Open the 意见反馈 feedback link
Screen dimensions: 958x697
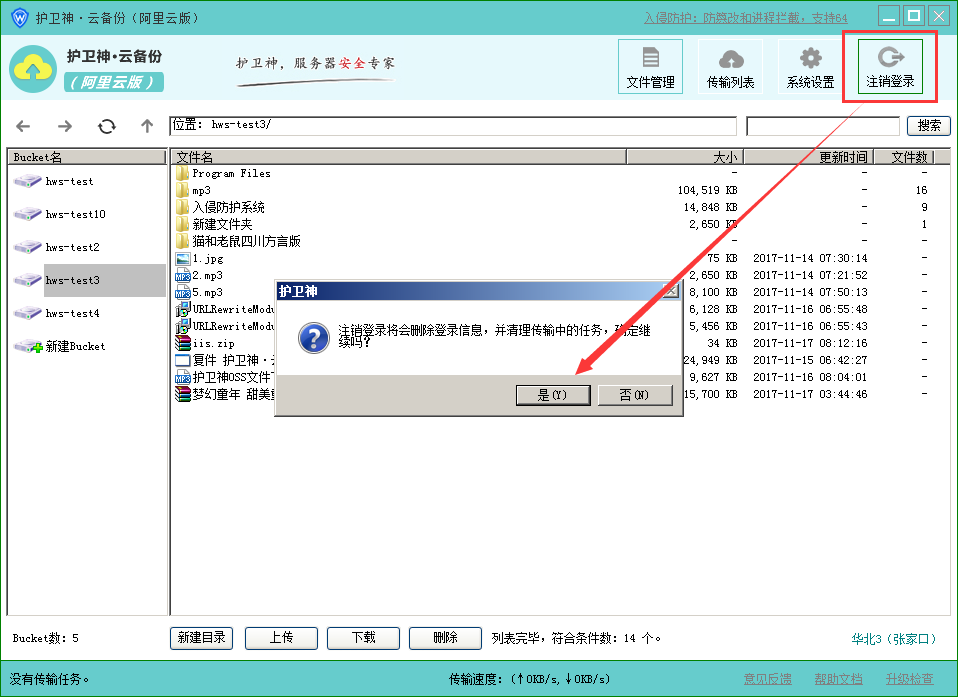click(x=767, y=679)
